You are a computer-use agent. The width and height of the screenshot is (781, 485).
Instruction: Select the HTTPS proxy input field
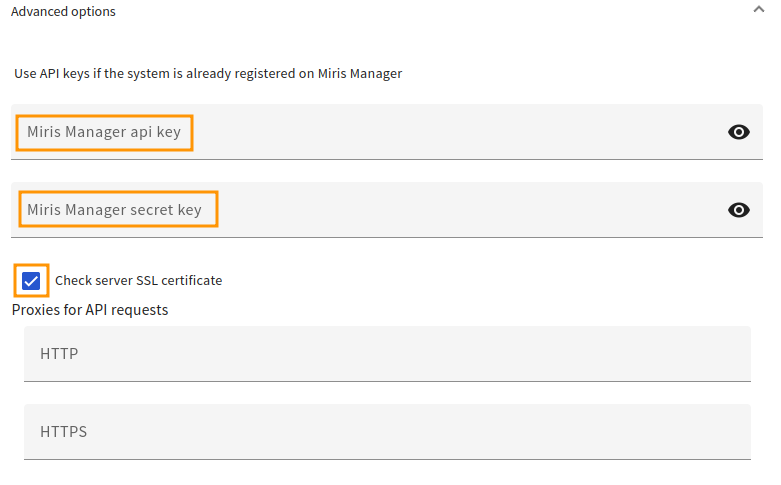coord(387,432)
